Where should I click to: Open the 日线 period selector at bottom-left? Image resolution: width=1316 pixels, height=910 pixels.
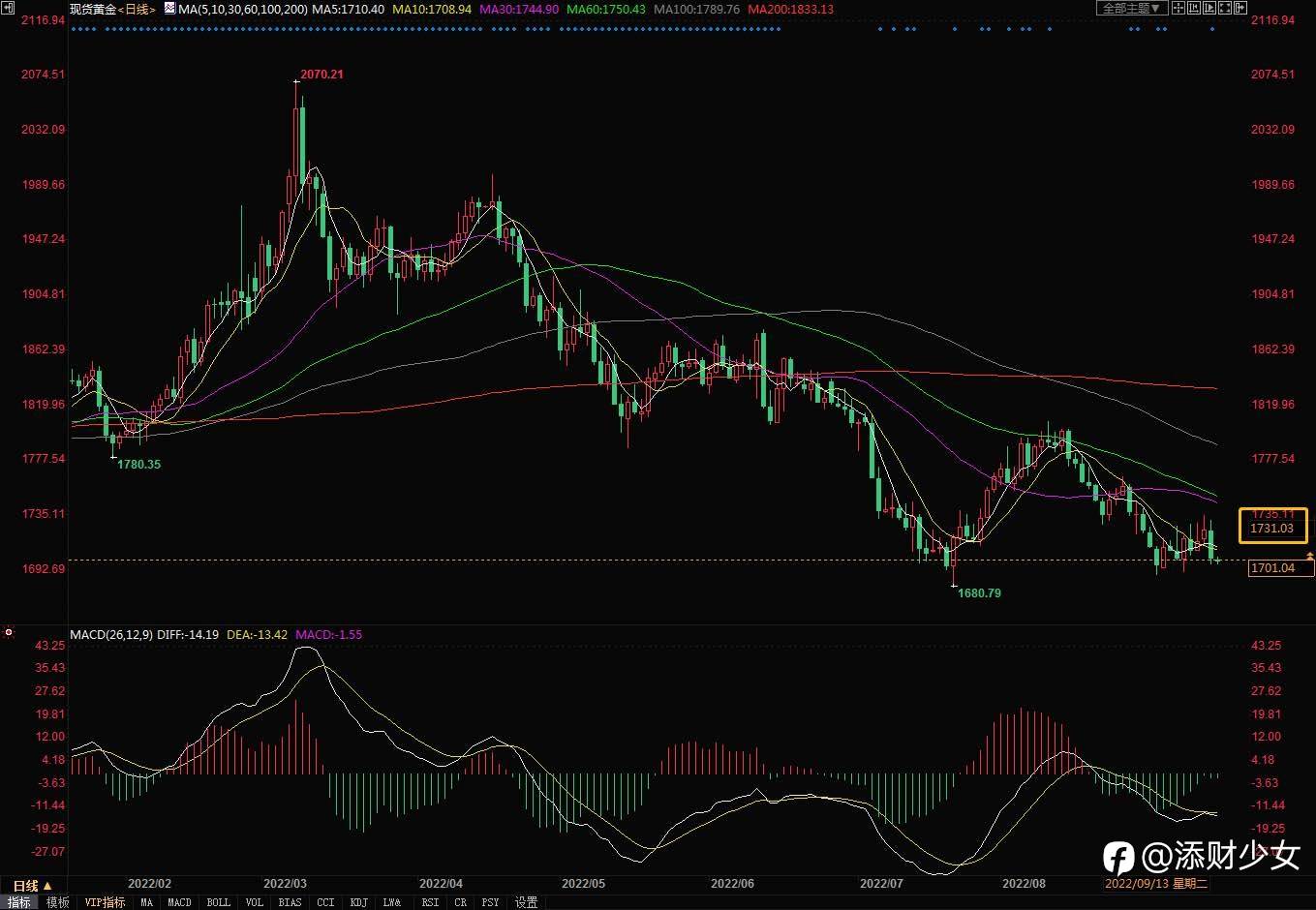coord(33,885)
